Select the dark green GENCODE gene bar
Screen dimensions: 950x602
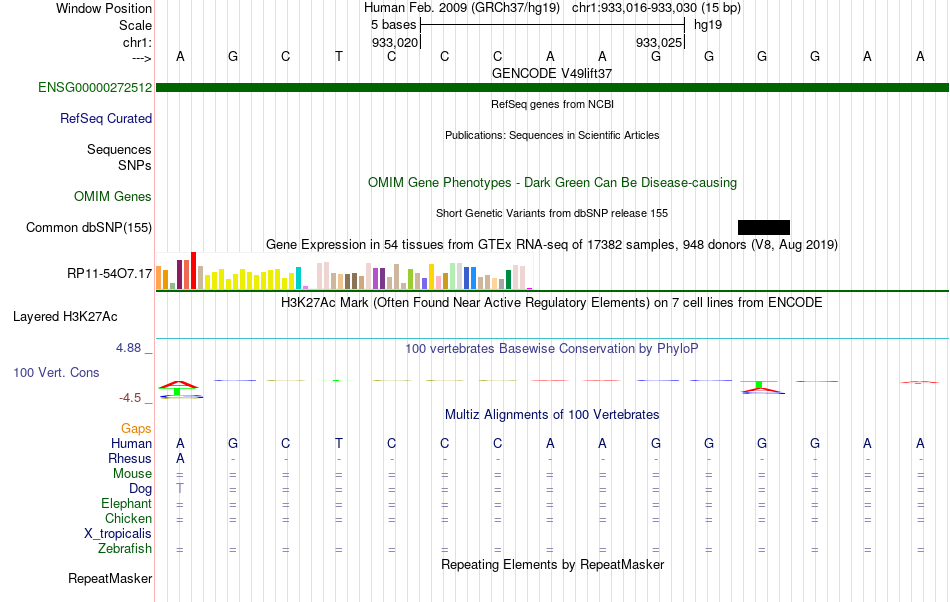(x=552, y=87)
